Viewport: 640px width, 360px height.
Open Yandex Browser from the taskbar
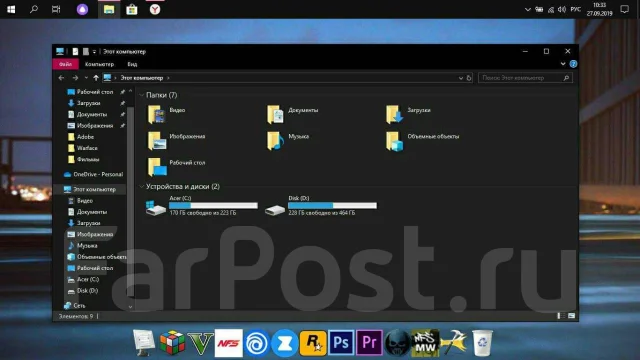point(155,9)
